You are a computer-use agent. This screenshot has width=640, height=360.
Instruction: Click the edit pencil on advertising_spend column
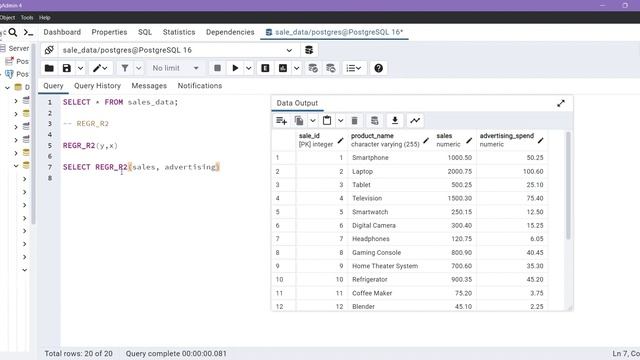click(x=540, y=140)
